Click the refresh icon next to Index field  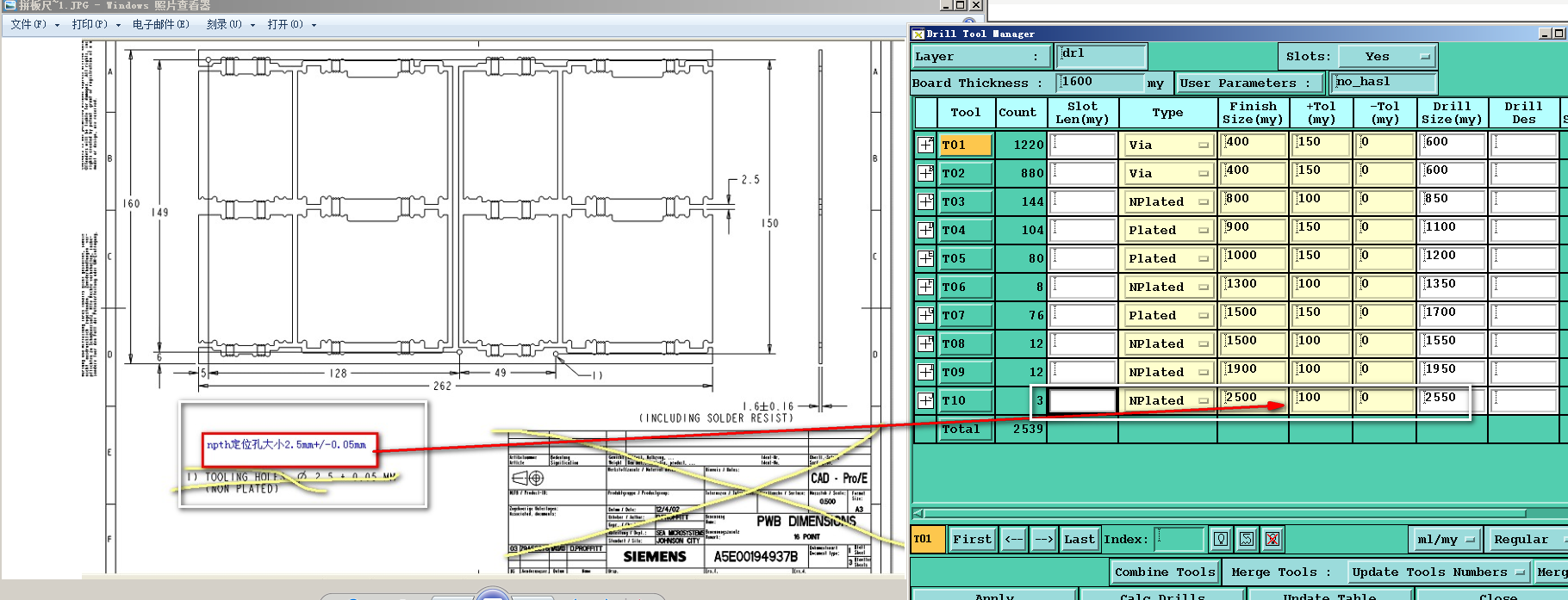coord(1247,540)
